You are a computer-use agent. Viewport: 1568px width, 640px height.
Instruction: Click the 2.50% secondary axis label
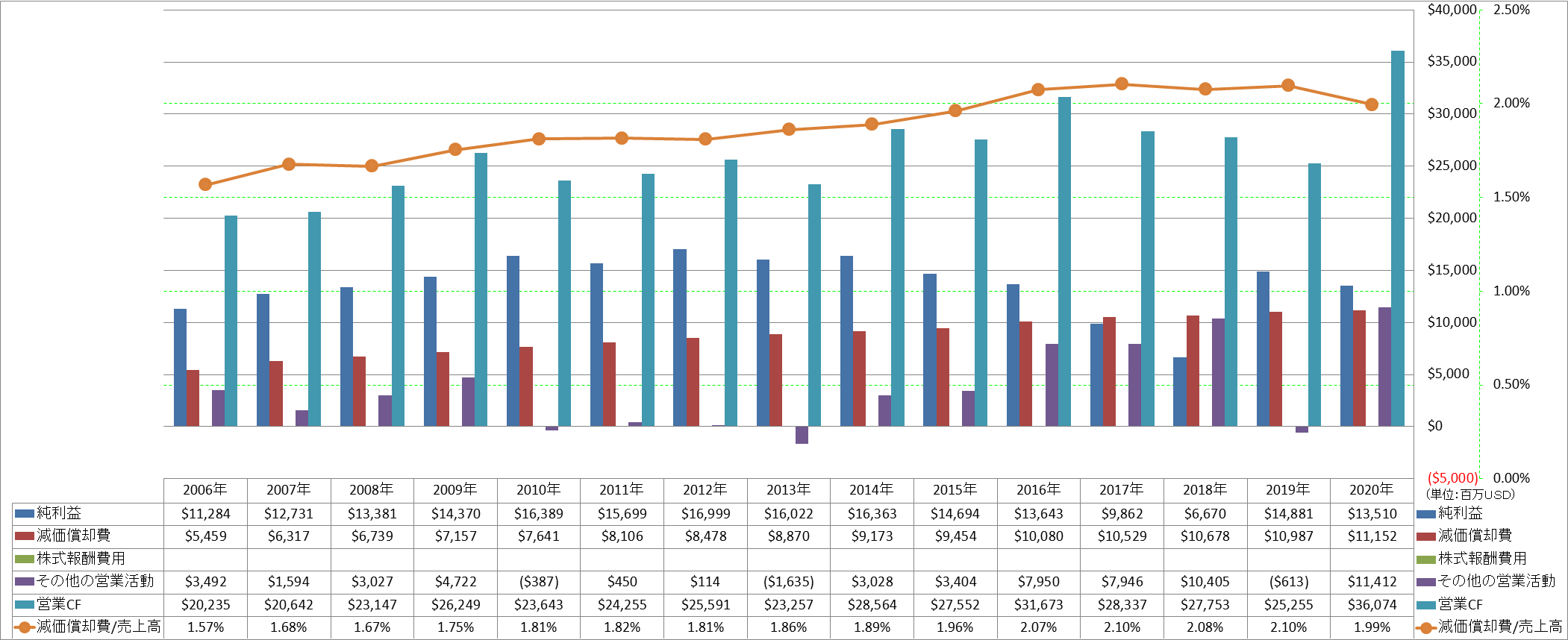click(x=1511, y=10)
